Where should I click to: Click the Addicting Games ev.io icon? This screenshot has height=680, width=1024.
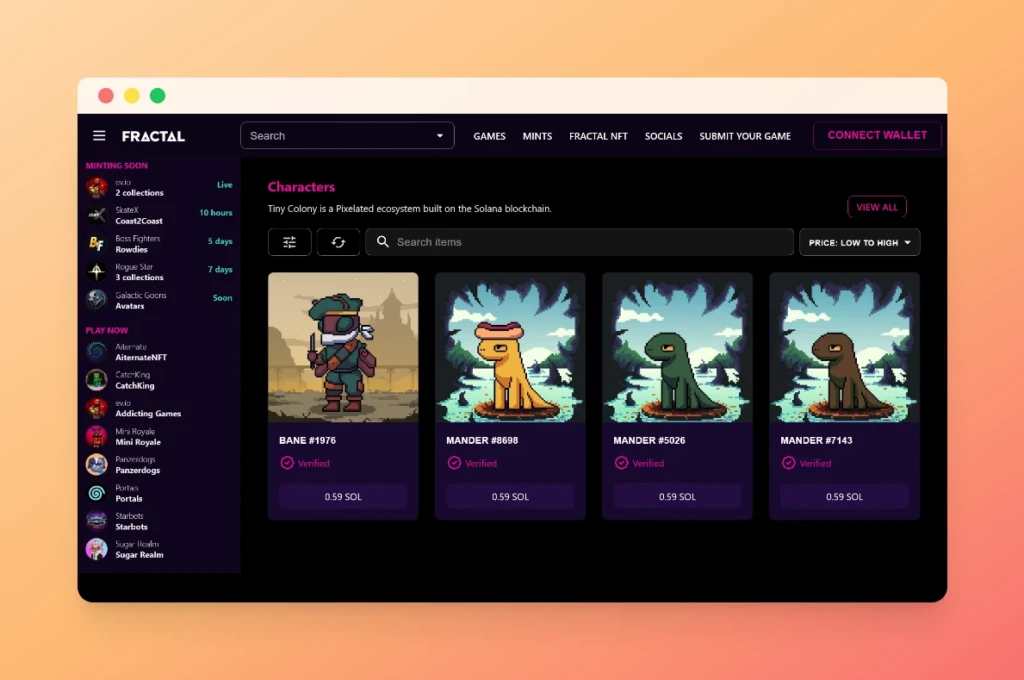(x=97, y=408)
